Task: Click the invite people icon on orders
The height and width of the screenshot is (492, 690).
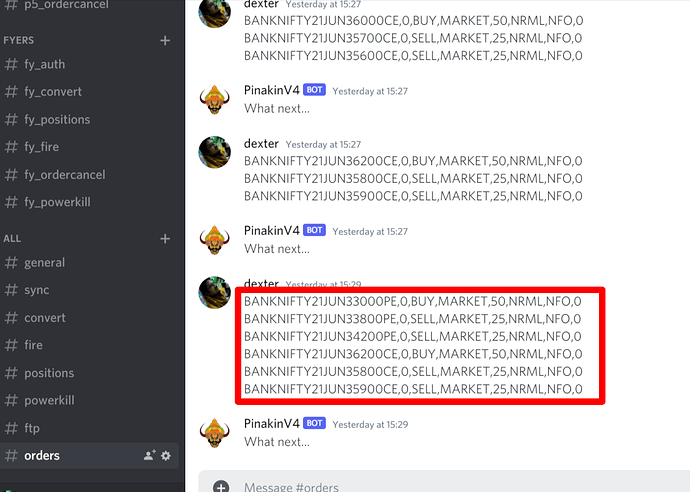Action: coord(150,455)
